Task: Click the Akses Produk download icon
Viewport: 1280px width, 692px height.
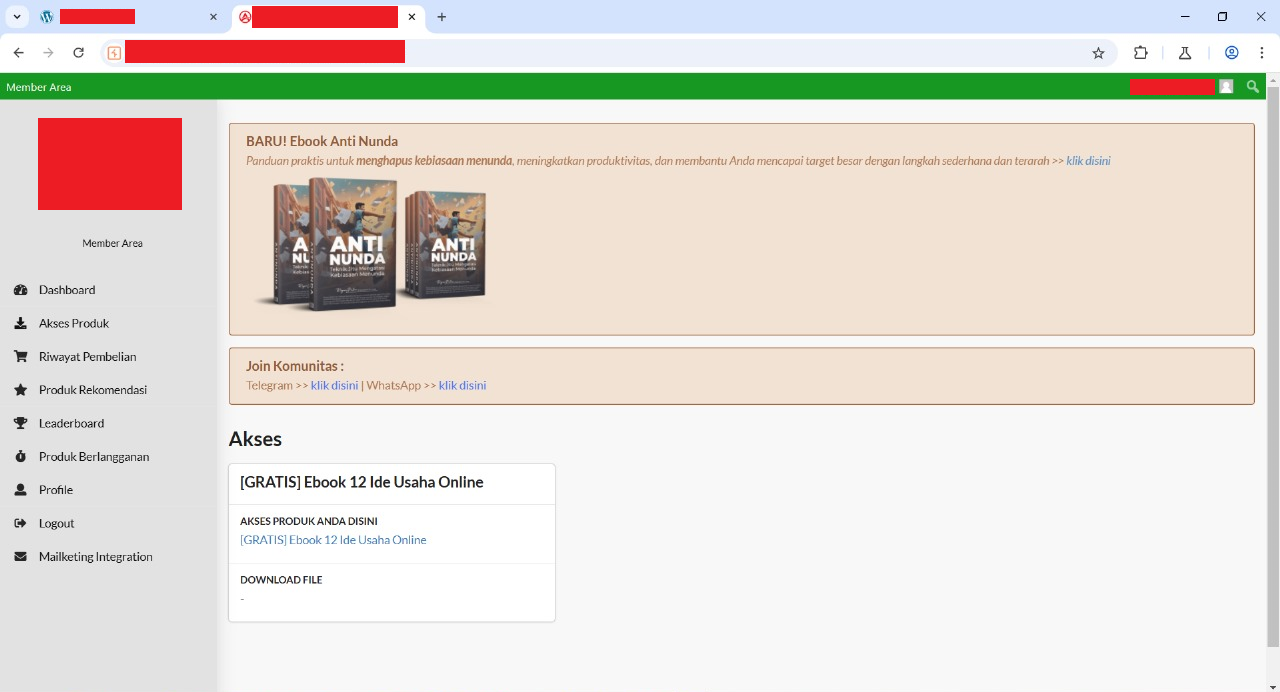Action: [x=20, y=323]
